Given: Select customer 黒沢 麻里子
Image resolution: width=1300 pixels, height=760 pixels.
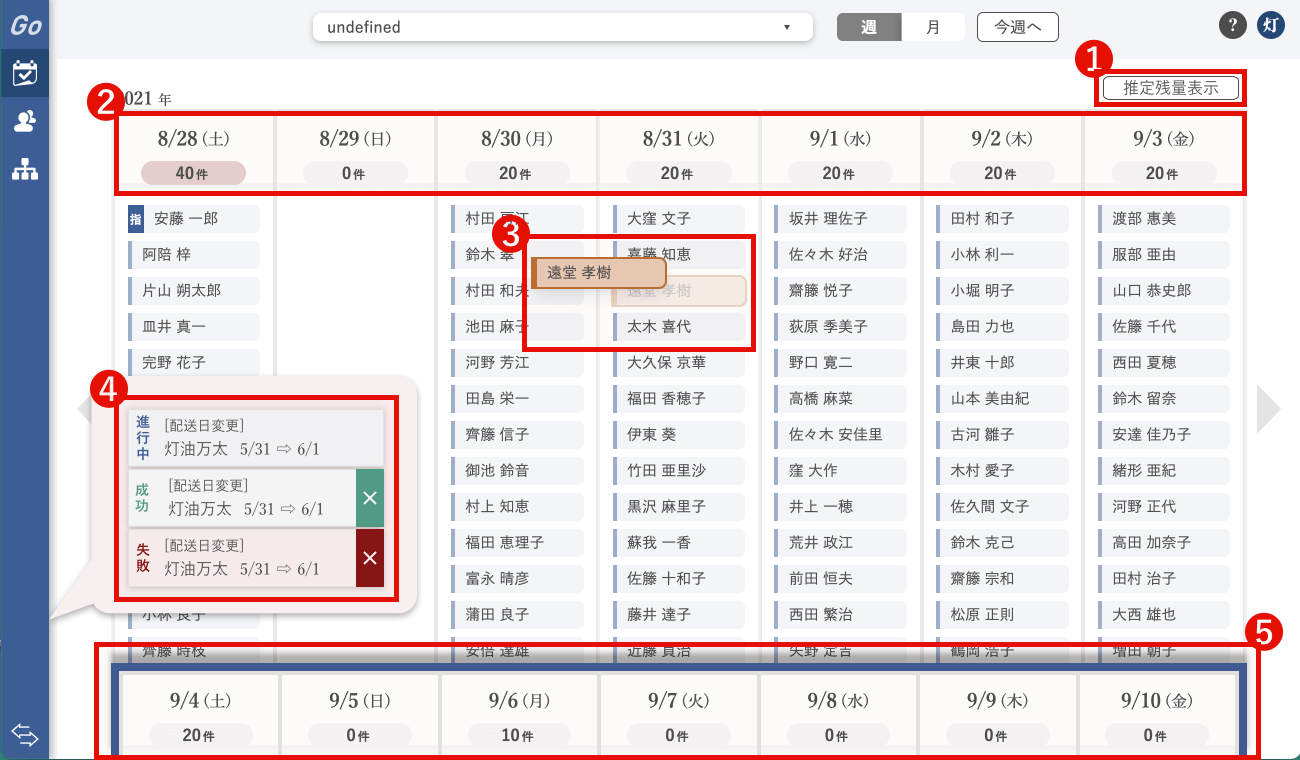Looking at the screenshot, I should 679,507.
